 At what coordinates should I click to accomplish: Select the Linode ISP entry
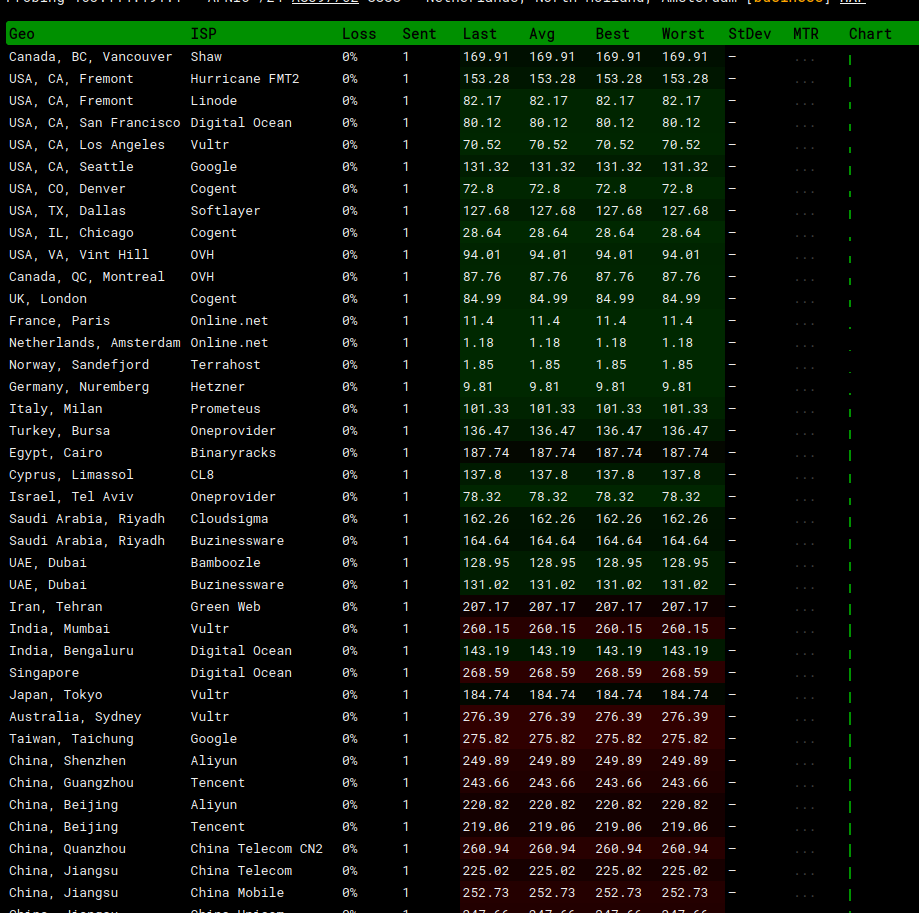[213, 101]
